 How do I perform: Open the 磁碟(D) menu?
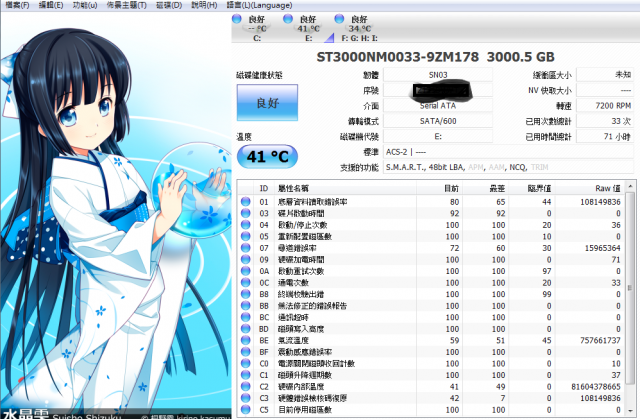tap(169, 5)
